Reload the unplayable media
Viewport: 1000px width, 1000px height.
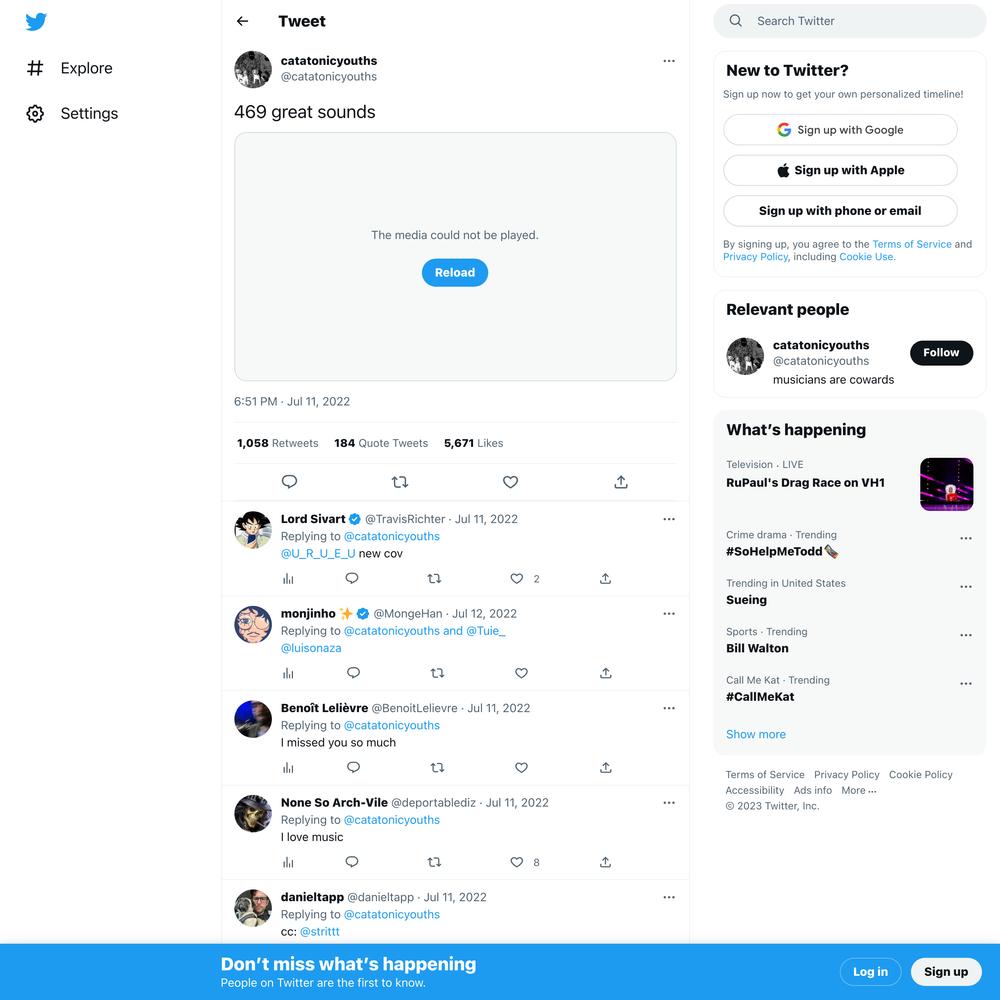[455, 272]
